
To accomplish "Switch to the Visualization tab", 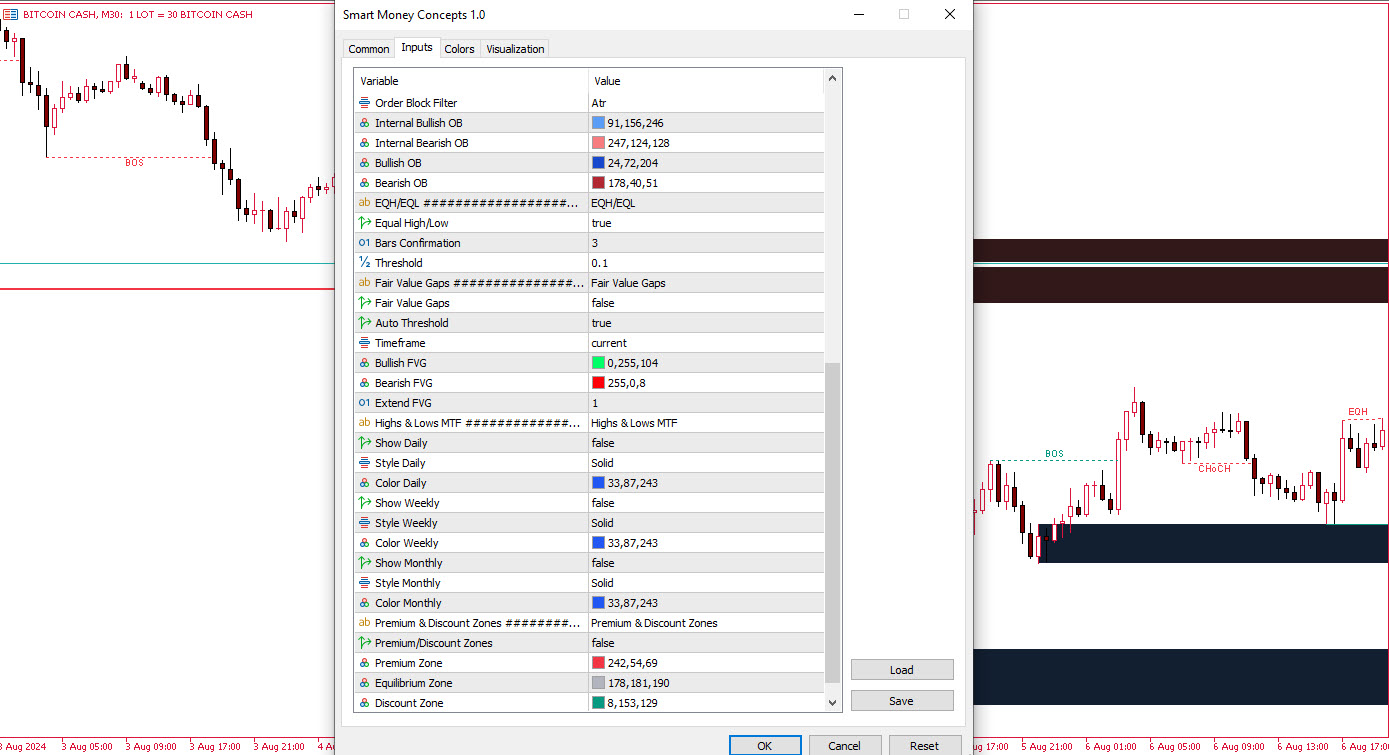I will (x=515, y=49).
